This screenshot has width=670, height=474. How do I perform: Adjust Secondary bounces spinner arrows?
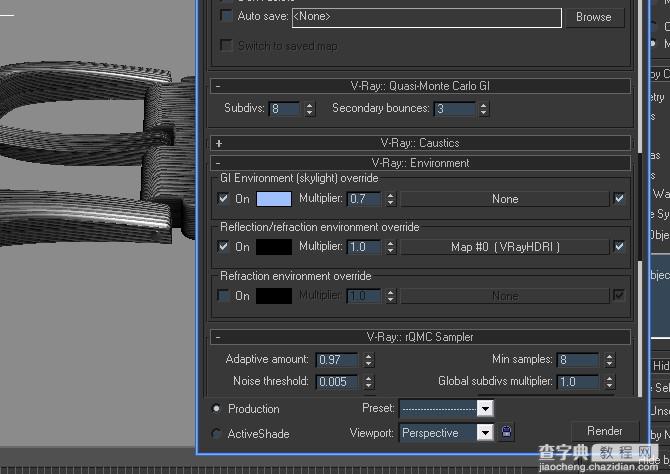[x=483, y=109]
